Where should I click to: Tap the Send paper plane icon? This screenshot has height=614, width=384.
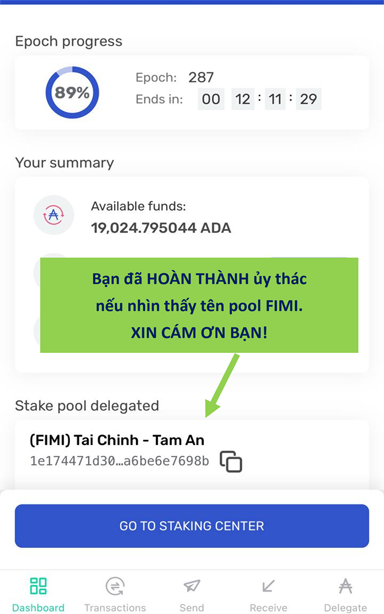pyautogui.click(x=192, y=586)
